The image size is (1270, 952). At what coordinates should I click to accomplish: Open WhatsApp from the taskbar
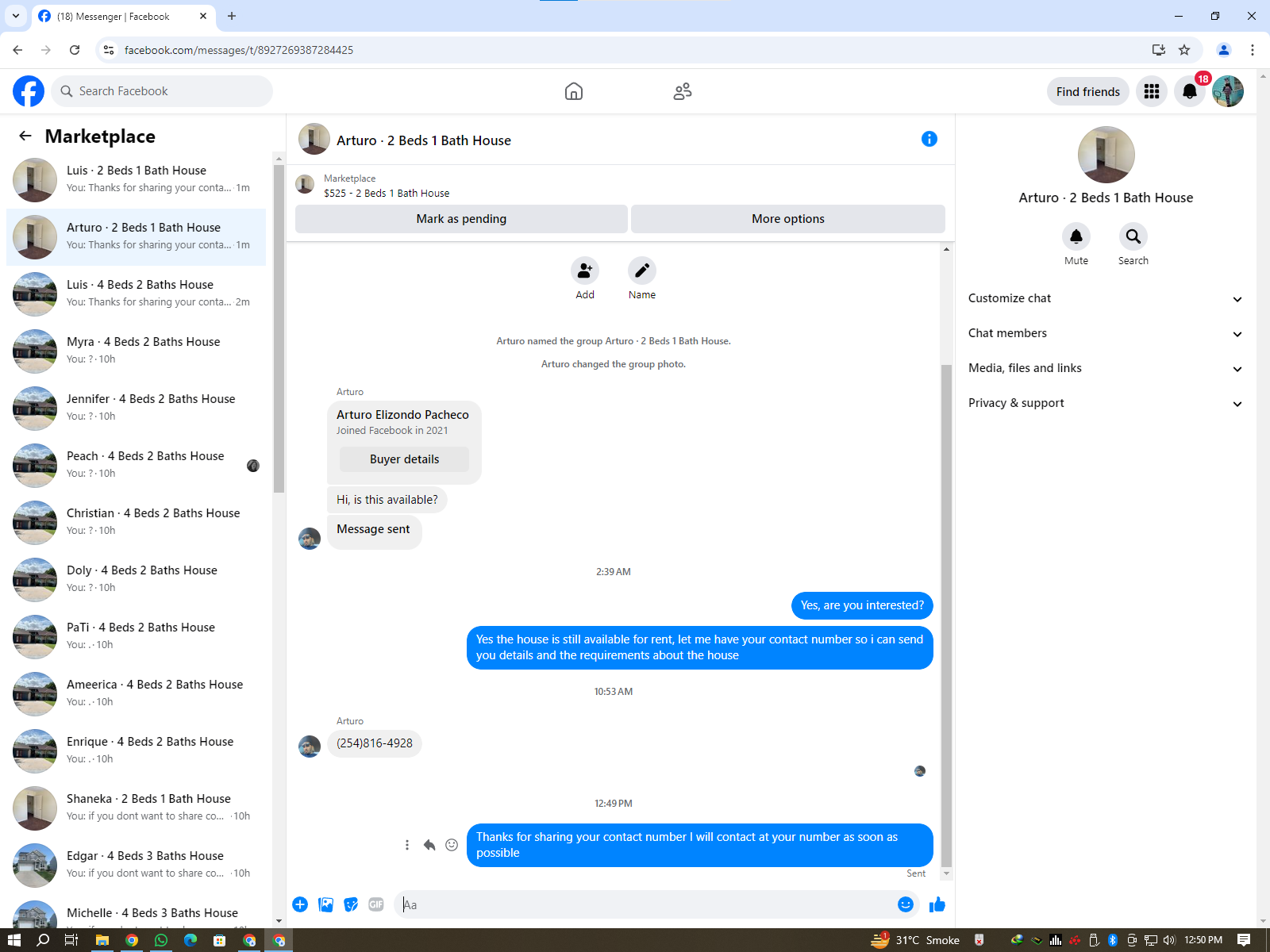tap(161, 940)
